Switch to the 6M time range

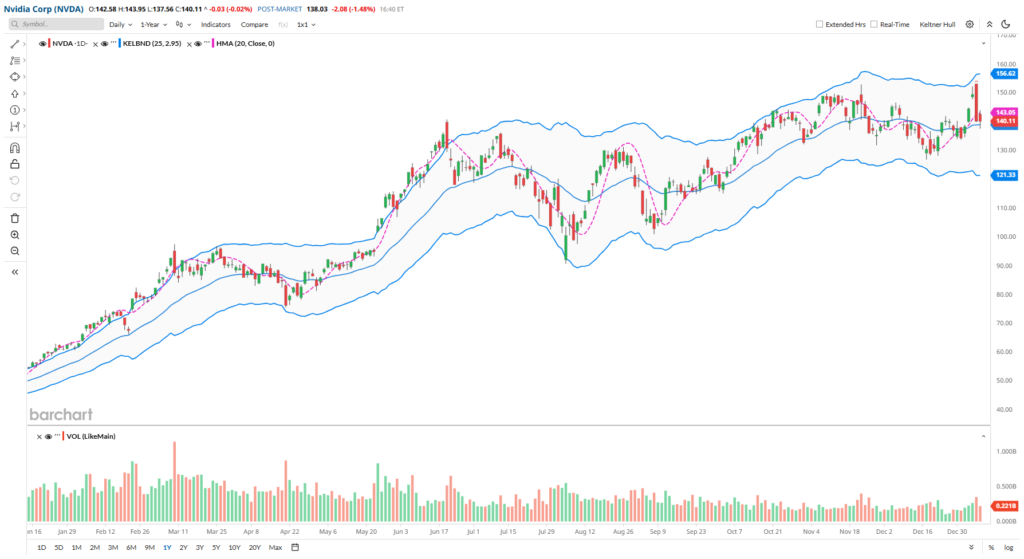pyautogui.click(x=131, y=547)
